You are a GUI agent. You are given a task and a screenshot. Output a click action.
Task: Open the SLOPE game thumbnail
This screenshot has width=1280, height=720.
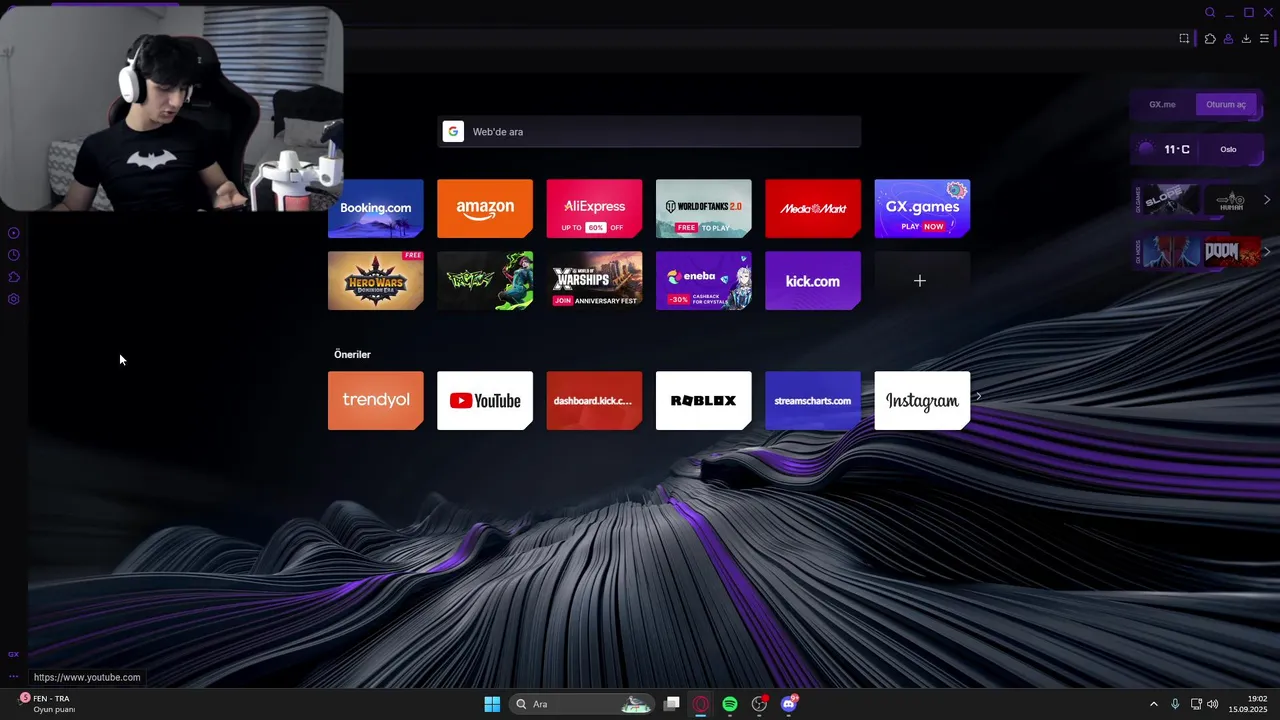pos(1171,199)
